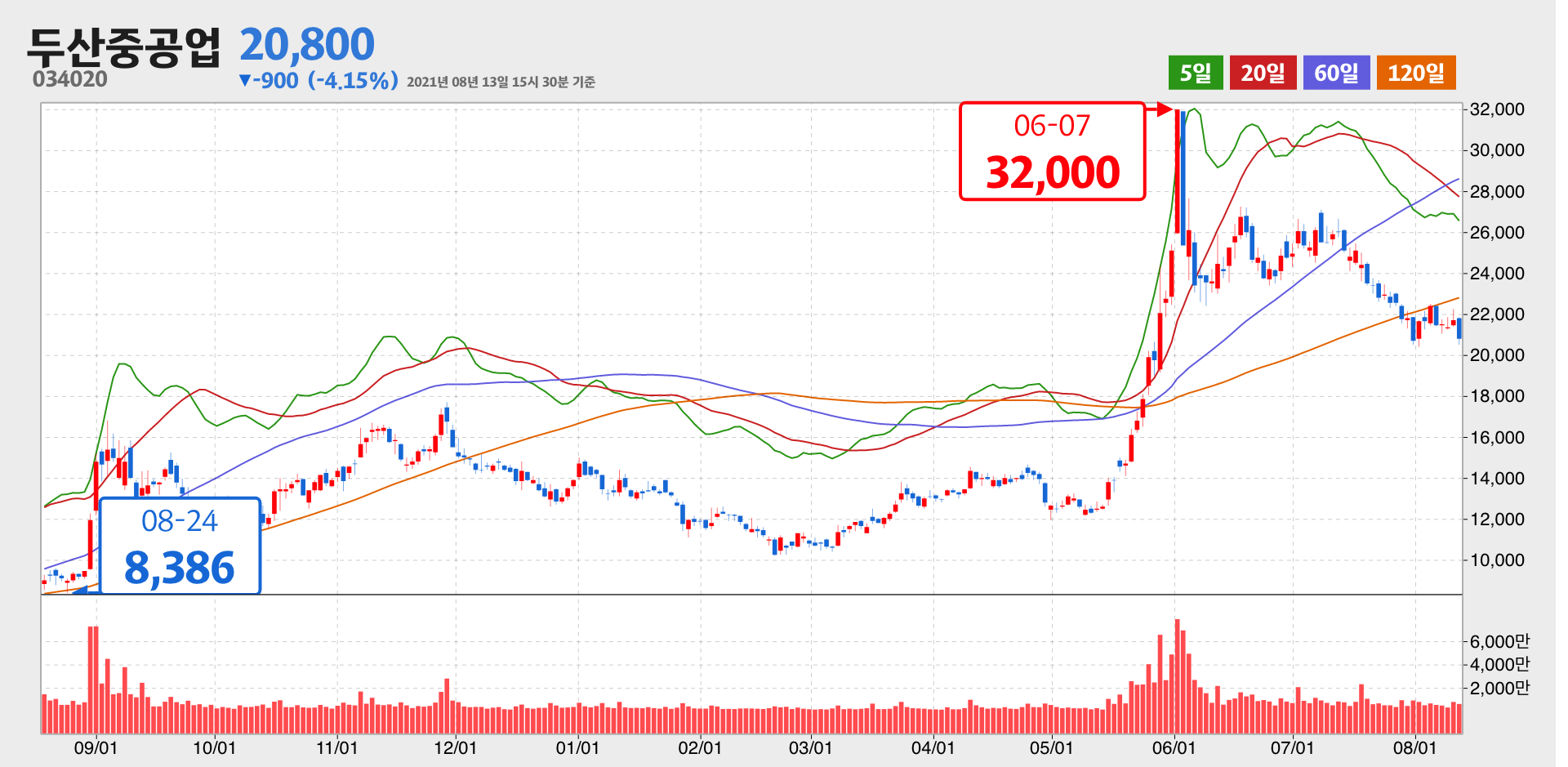
Task: Click the stock name 두산중공업
Action: pos(124,47)
